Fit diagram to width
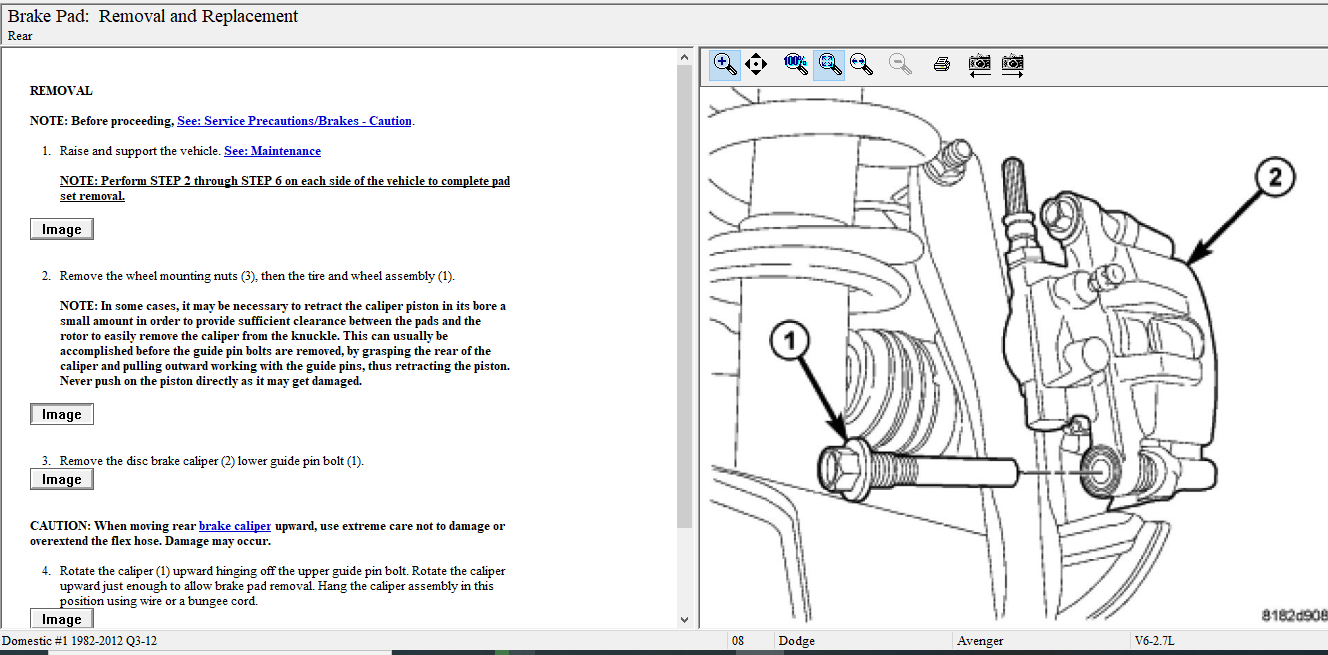Screen dimensions: 1328x655 tap(860, 65)
